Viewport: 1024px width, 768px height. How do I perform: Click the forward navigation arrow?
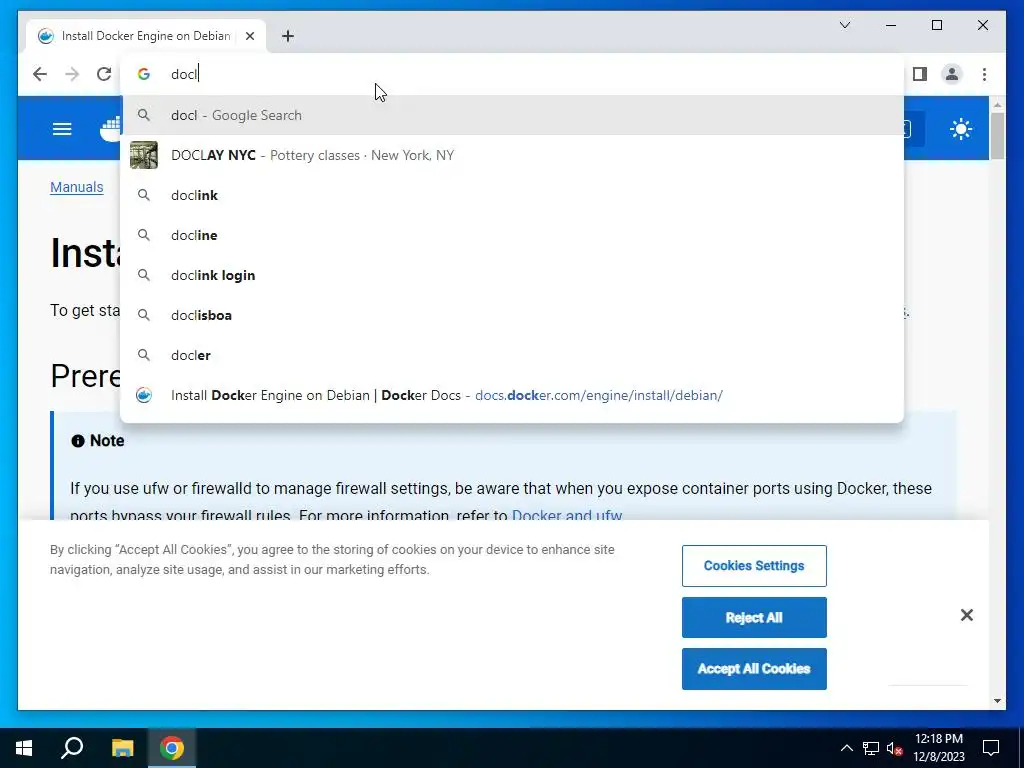tap(72, 74)
